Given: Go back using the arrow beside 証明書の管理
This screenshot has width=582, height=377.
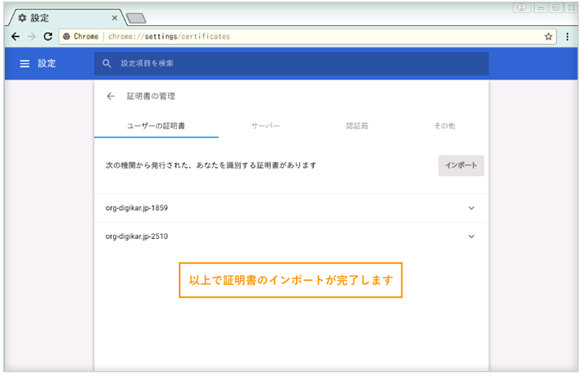Looking at the screenshot, I should (x=111, y=96).
